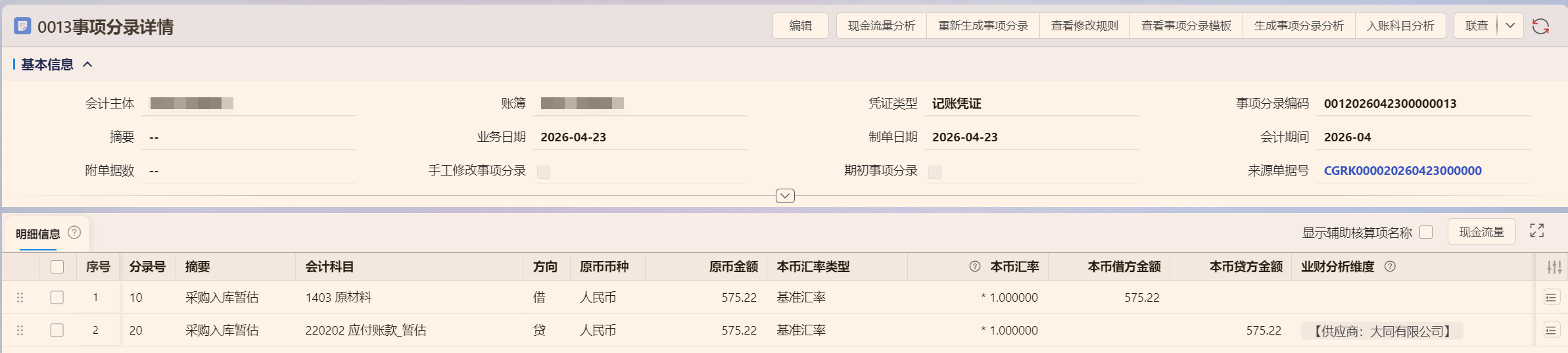Check the checkbox for row 2
This screenshot has width=1568, height=353.
click(x=57, y=330)
